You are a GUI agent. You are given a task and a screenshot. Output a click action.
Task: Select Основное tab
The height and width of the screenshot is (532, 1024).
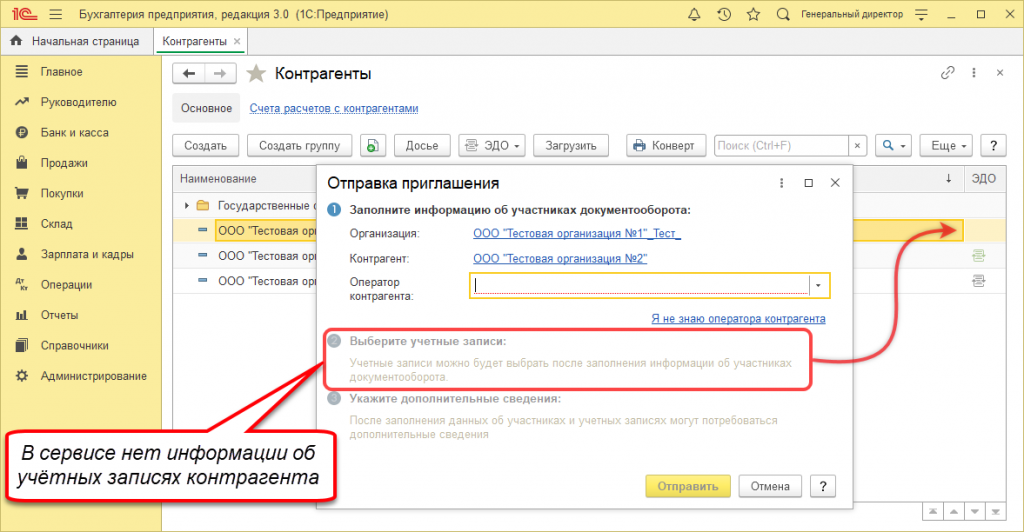point(206,108)
